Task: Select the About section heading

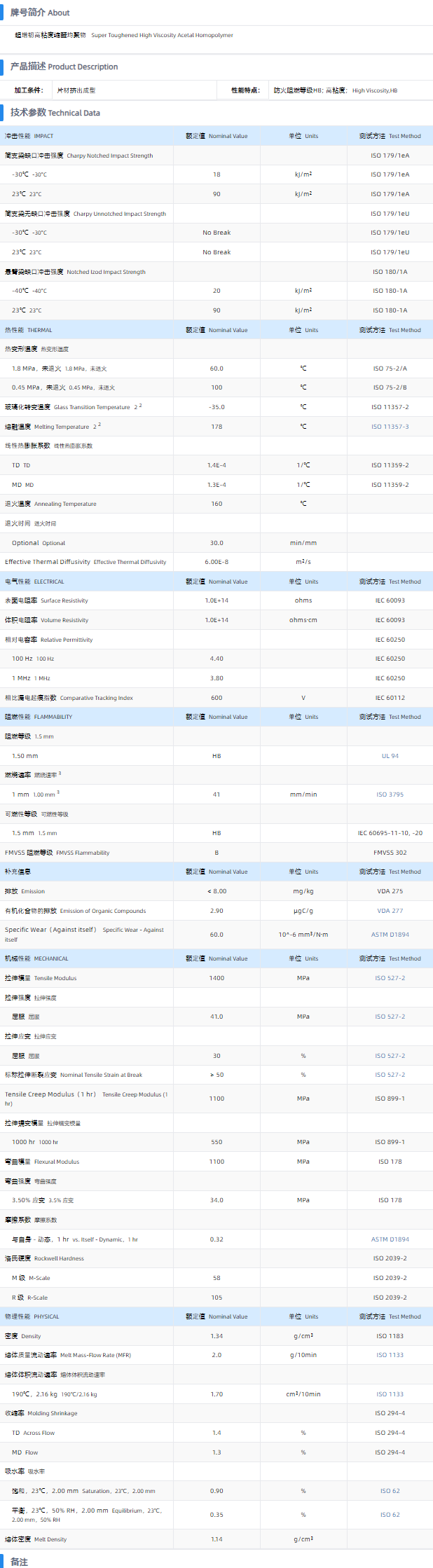Action: tap(40, 13)
